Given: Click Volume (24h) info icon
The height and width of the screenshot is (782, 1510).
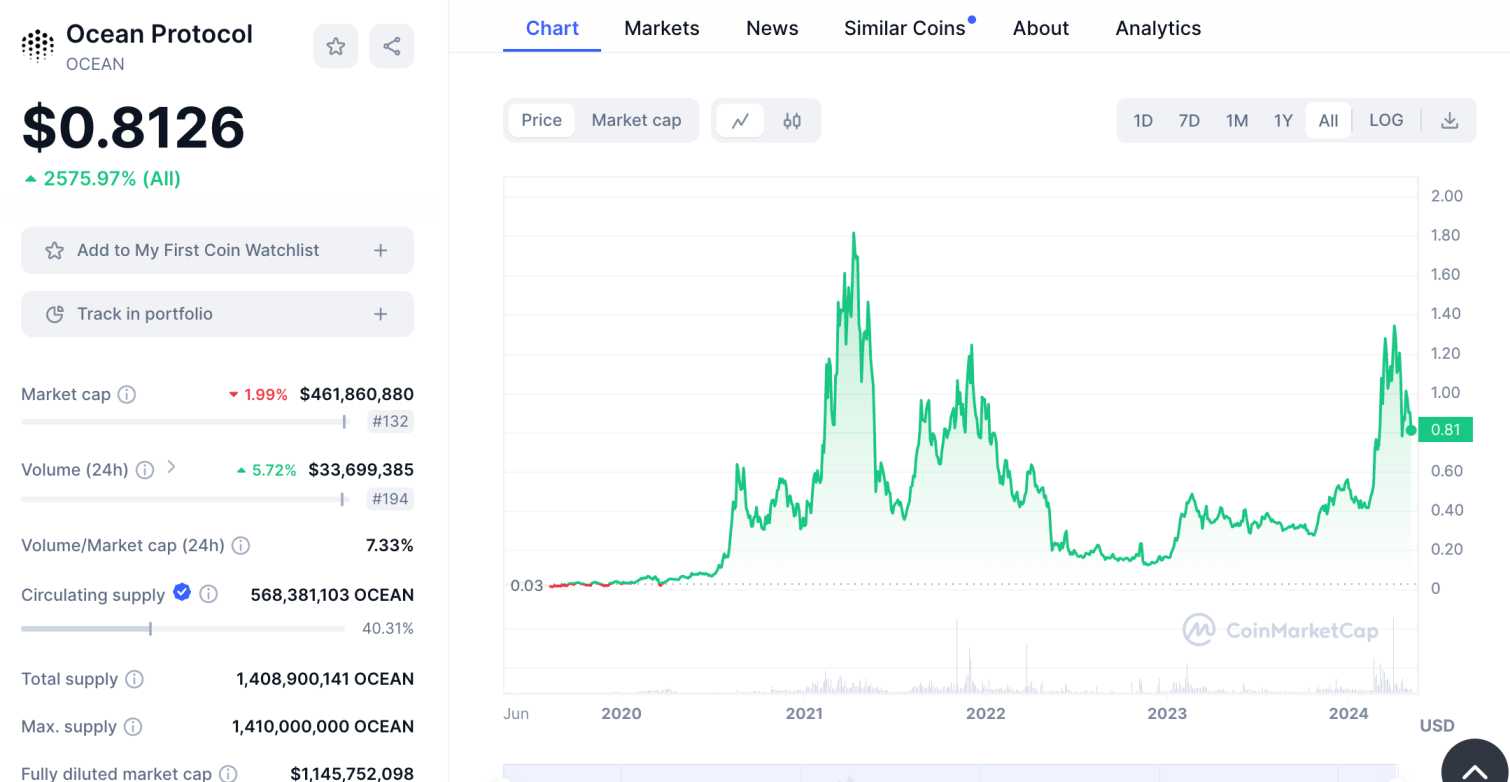Looking at the screenshot, I should (145, 470).
